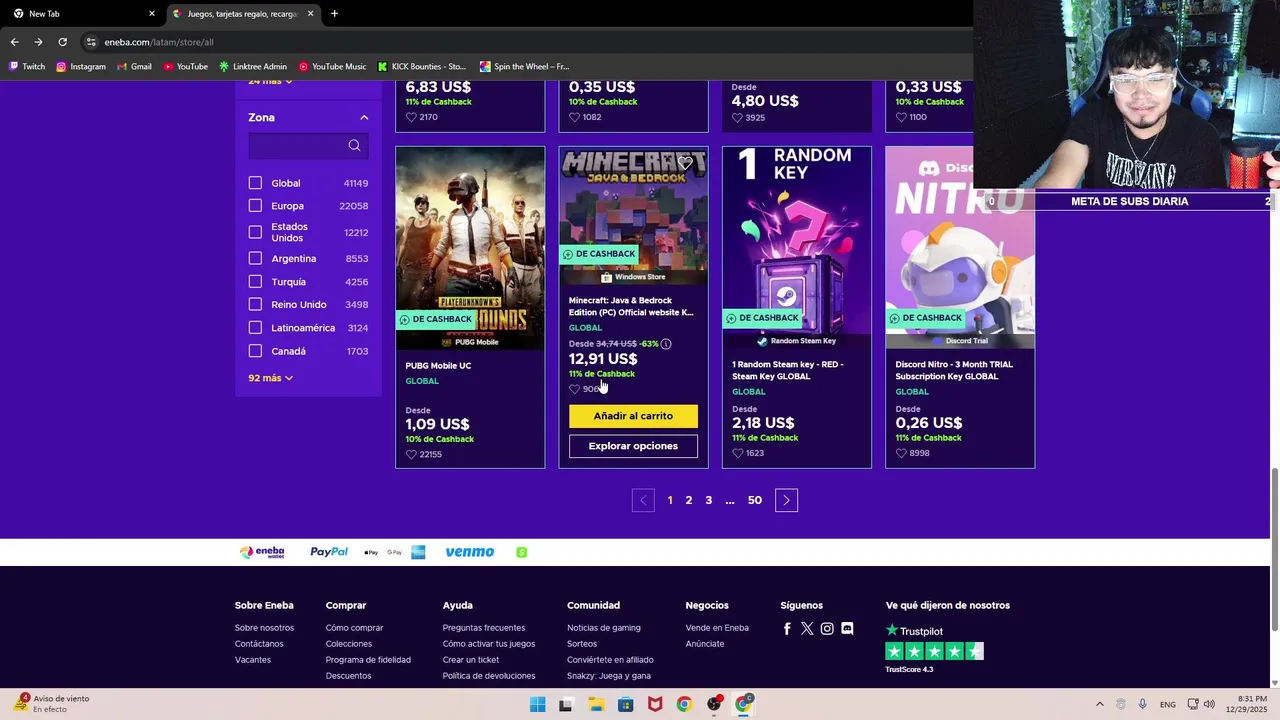
Task: Open Eneba's Facebook page icon
Action: pos(787,628)
